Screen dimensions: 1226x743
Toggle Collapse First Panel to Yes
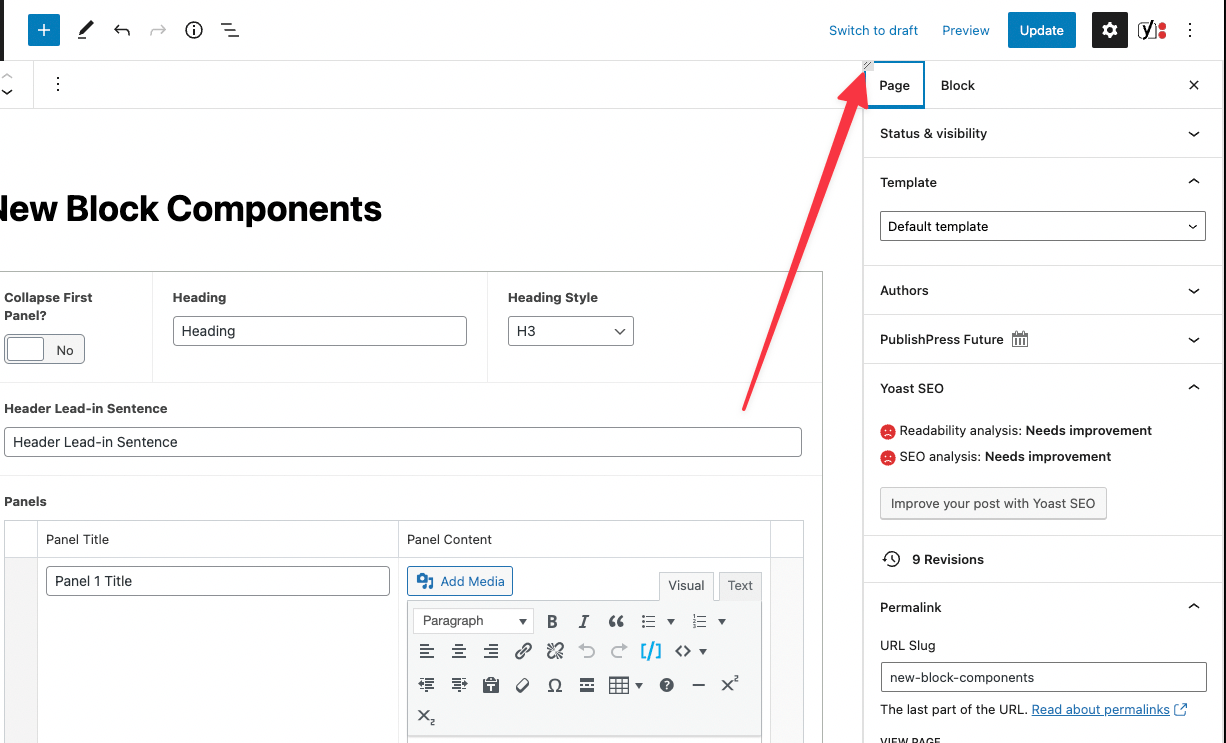pos(26,349)
